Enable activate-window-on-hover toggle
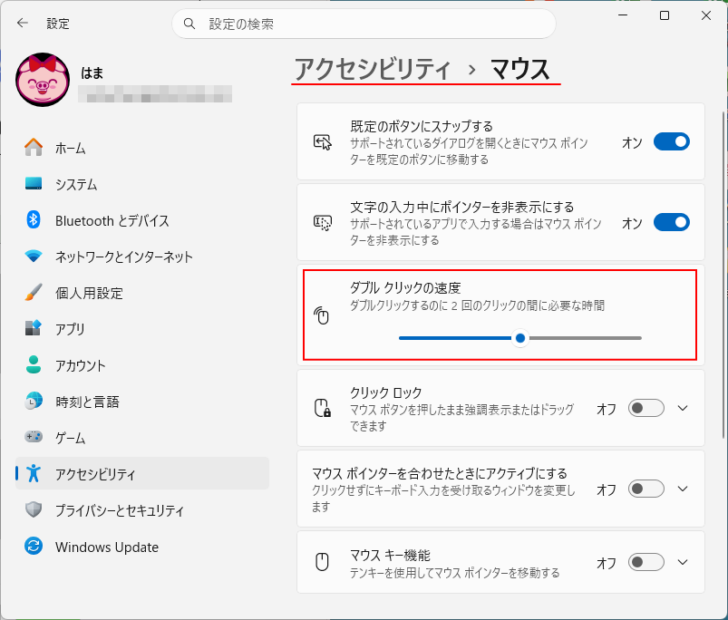This screenshot has width=728, height=620. click(x=646, y=489)
